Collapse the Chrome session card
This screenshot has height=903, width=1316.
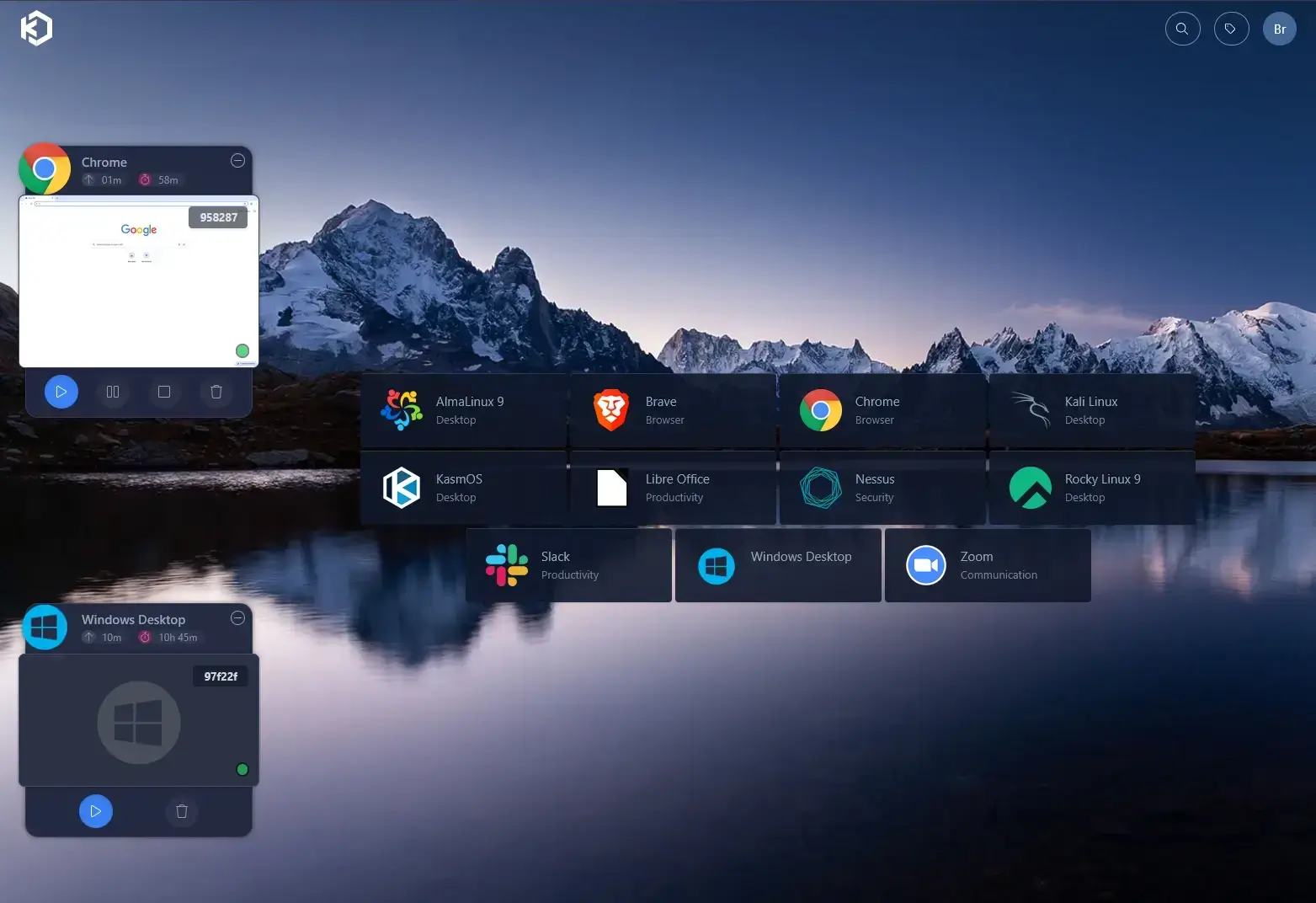237,161
